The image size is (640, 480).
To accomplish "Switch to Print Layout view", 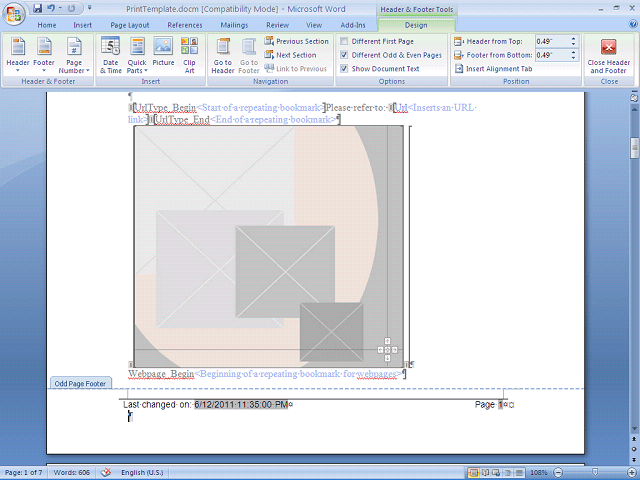I will click(473, 473).
